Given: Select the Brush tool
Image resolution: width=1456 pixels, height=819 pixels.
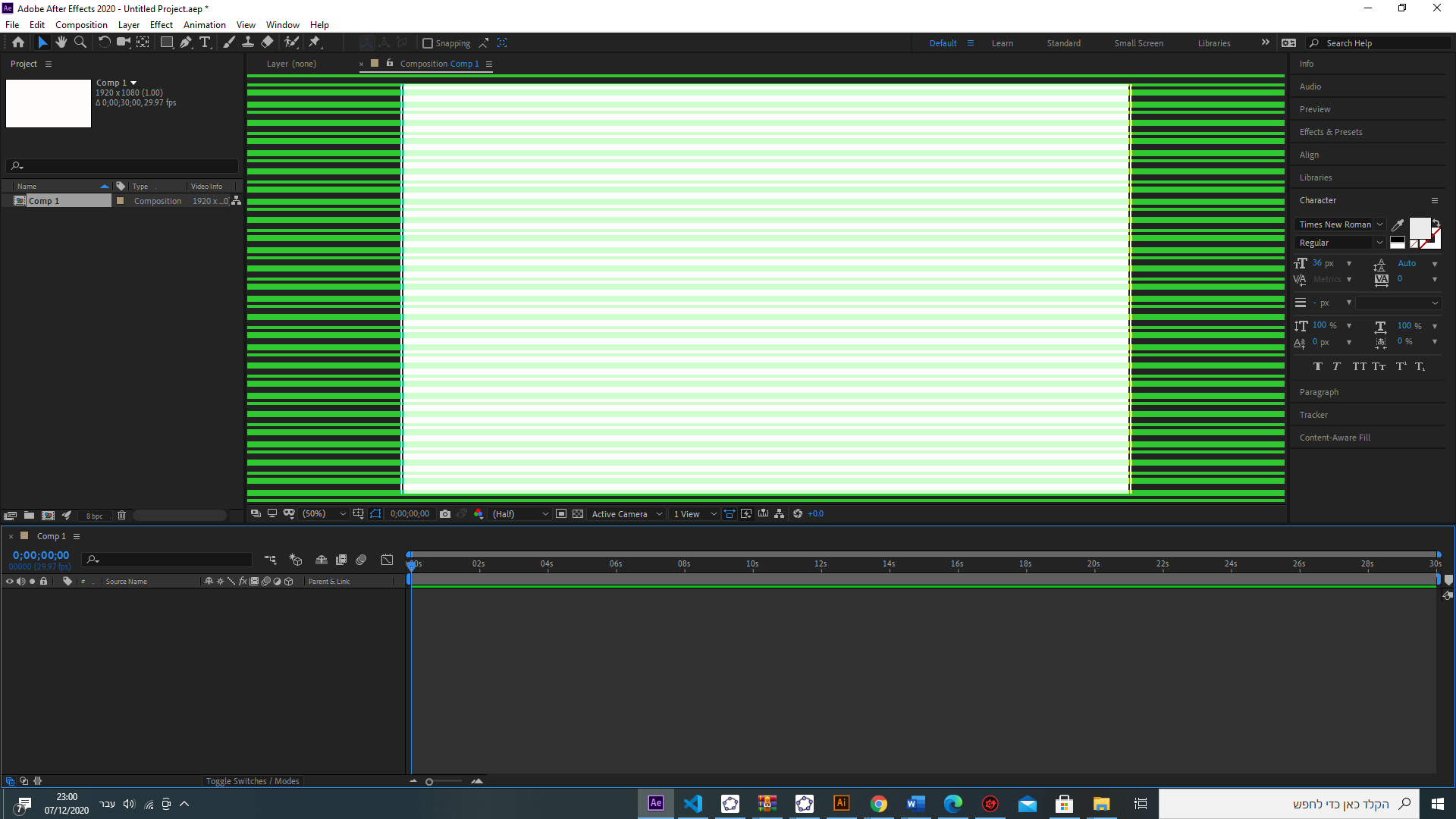Looking at the screenshot, I should pyautogui.click(x=228, y=42).
